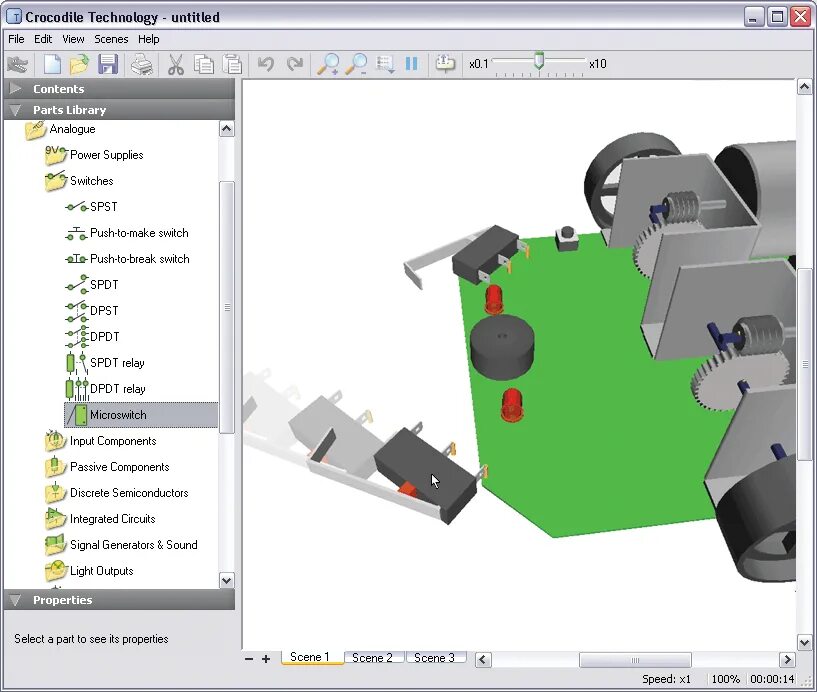Open the Power Supplies folder

[94, 155]
